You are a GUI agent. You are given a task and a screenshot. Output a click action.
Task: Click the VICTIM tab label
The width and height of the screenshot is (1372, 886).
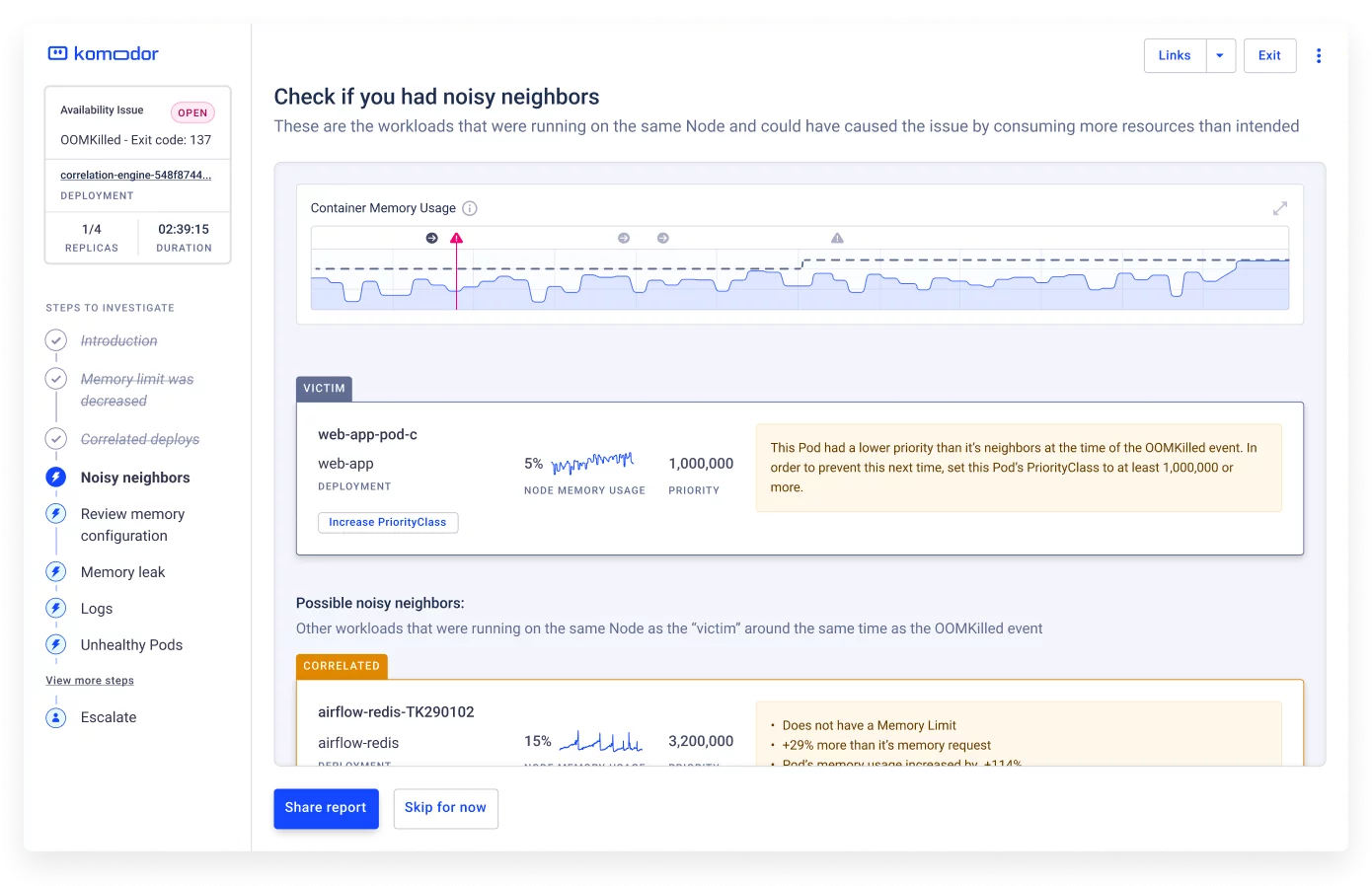[x=324, y=389]
